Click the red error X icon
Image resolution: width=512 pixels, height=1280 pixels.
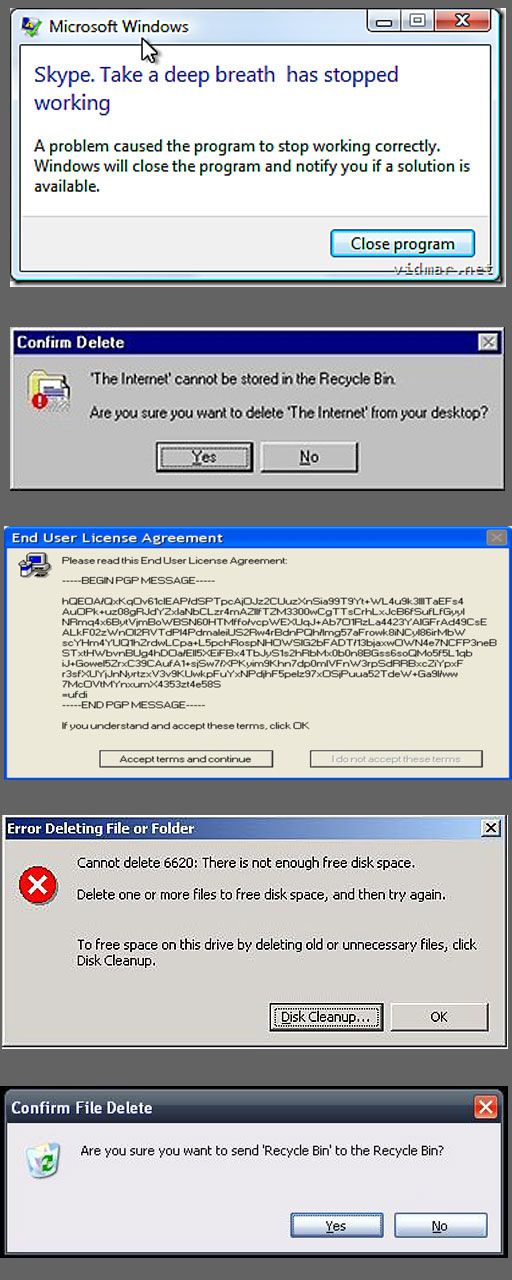39,884
